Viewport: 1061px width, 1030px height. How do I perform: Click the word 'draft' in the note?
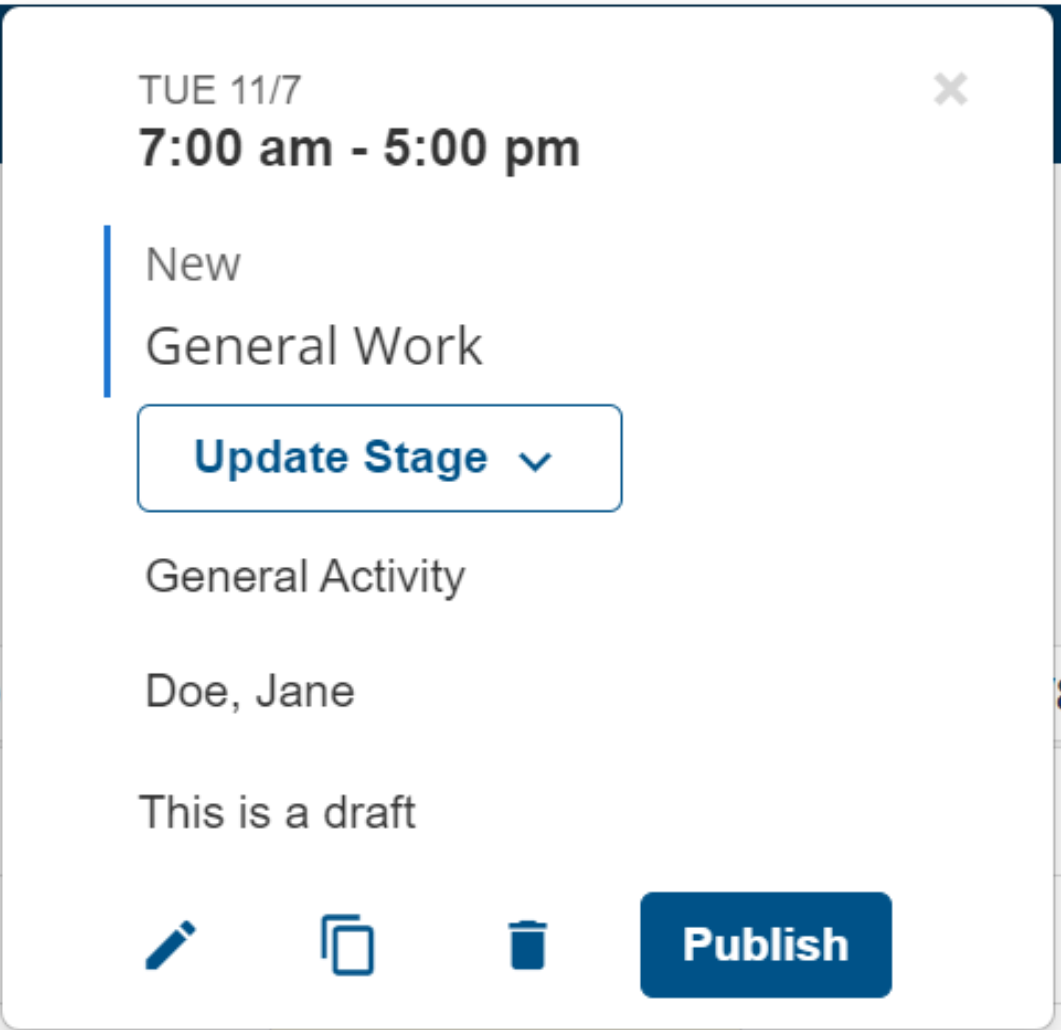(x=368, y=812)
